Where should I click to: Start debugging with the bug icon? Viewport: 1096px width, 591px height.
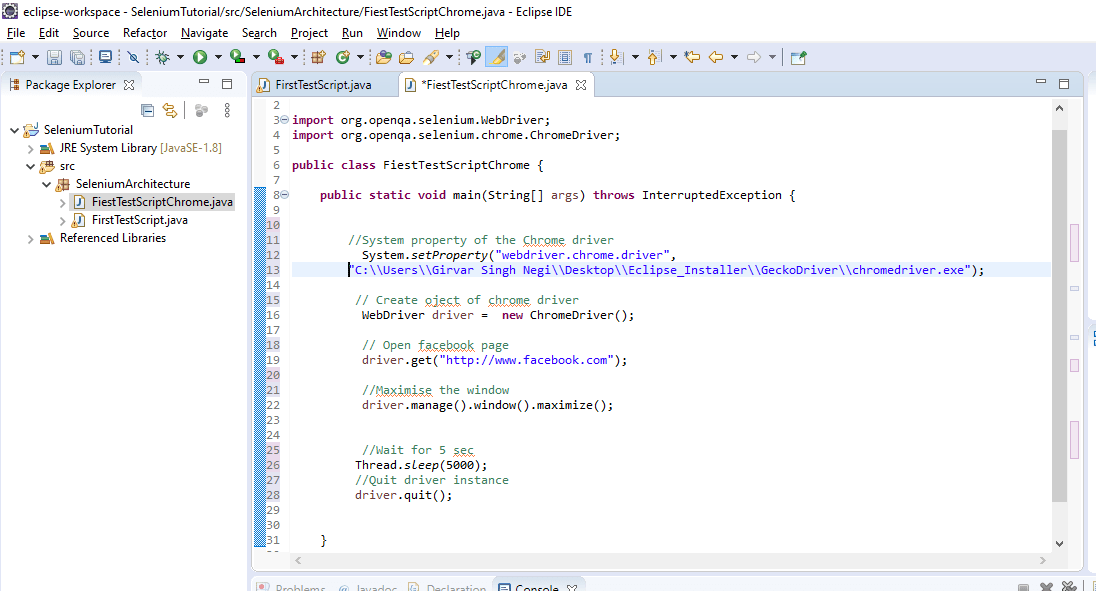[x=163, y=57]
